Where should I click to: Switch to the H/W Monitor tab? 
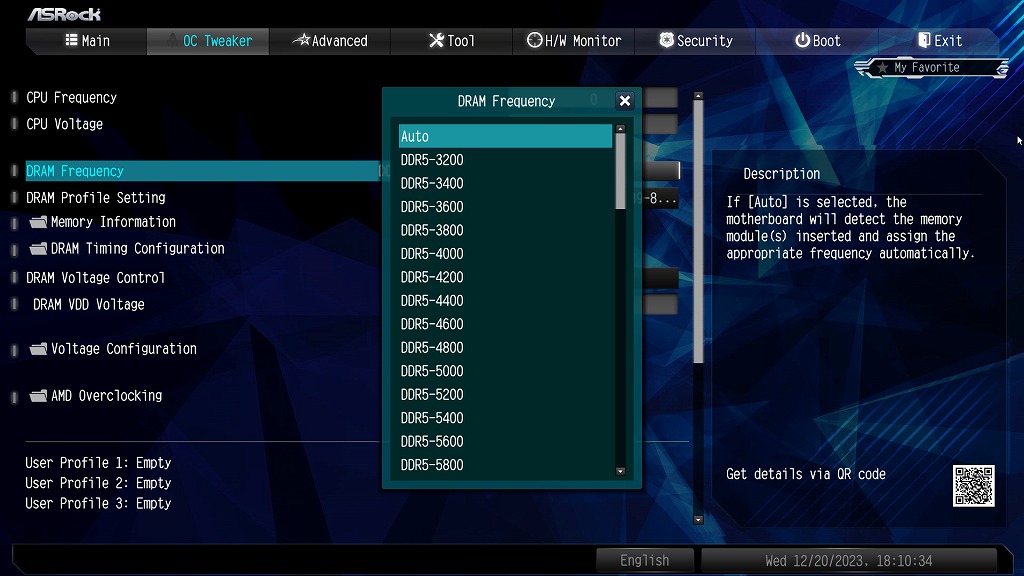coord(573,40)
